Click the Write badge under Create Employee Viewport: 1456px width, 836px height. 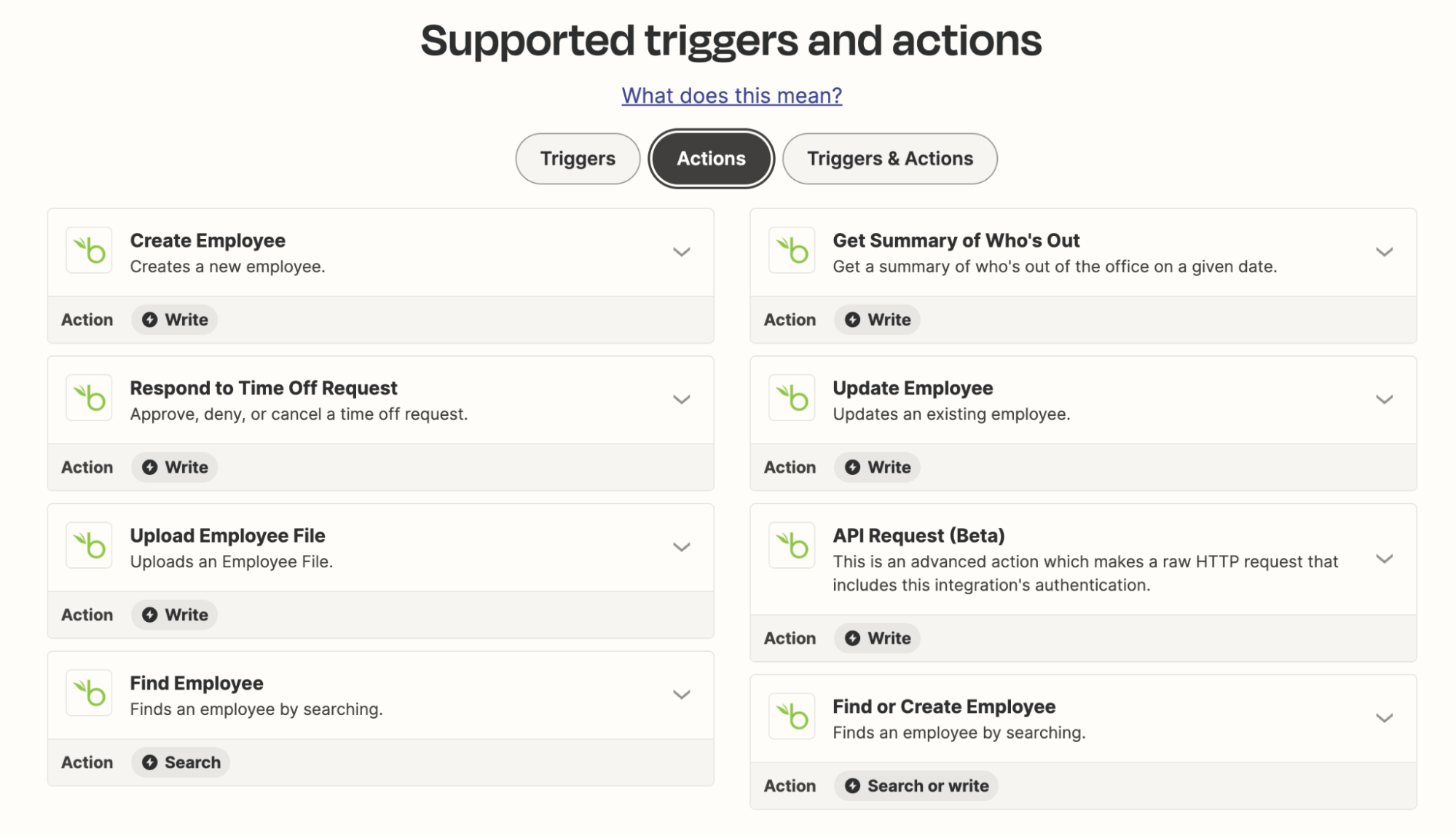point(175,320)
